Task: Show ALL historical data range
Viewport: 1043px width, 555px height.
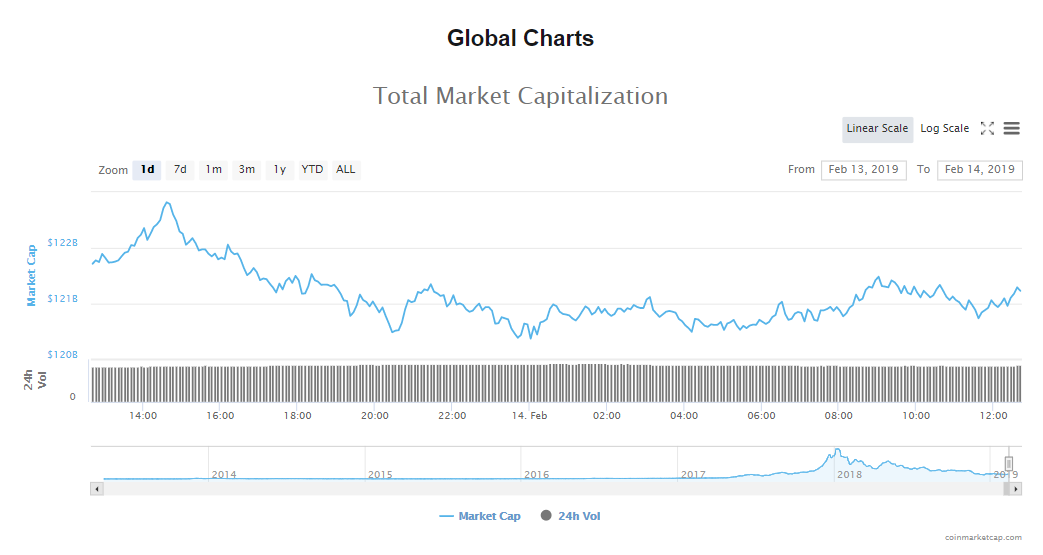Action: tap(346, 170)
